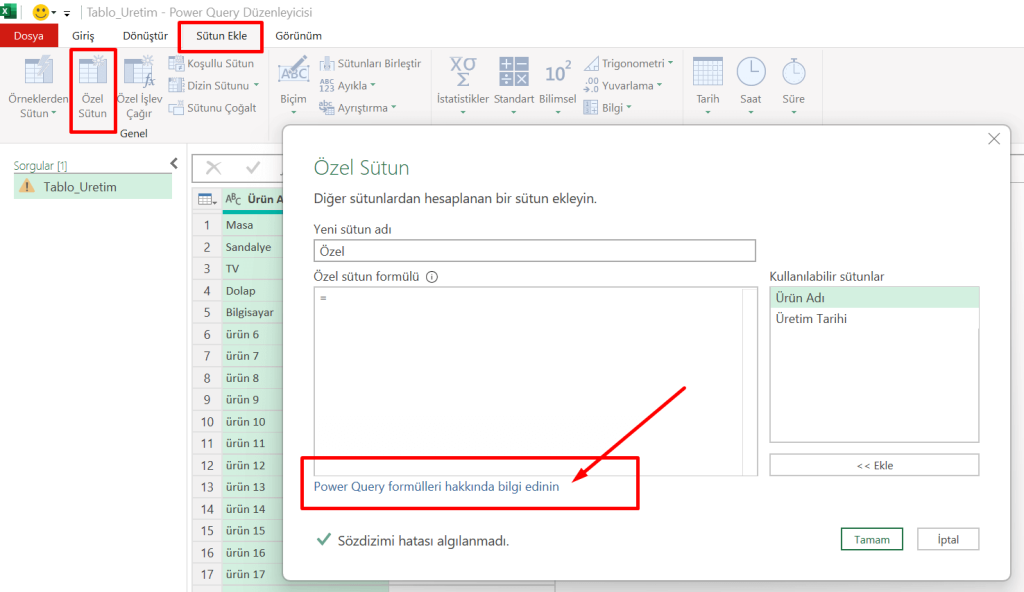Viewport: 1024px width, 592px height.
Task: Select the Masa cell
Action: [253, 225]
